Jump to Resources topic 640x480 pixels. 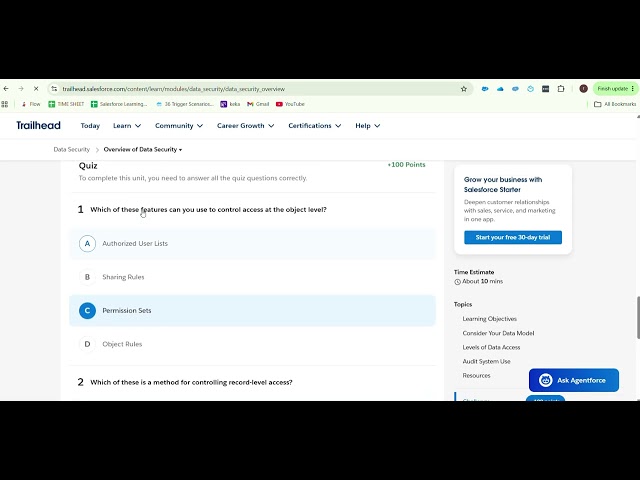476,376
